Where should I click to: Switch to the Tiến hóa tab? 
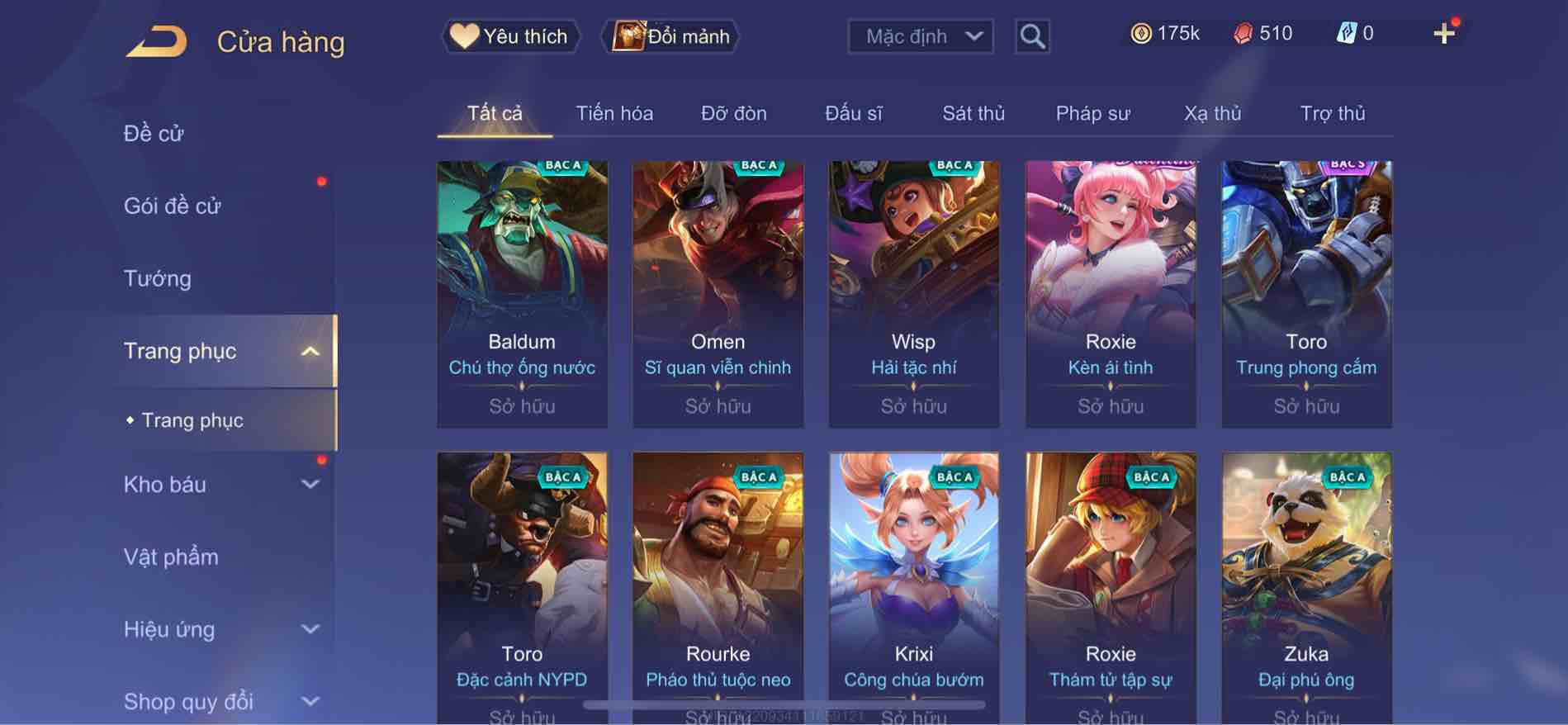[614, 113]
